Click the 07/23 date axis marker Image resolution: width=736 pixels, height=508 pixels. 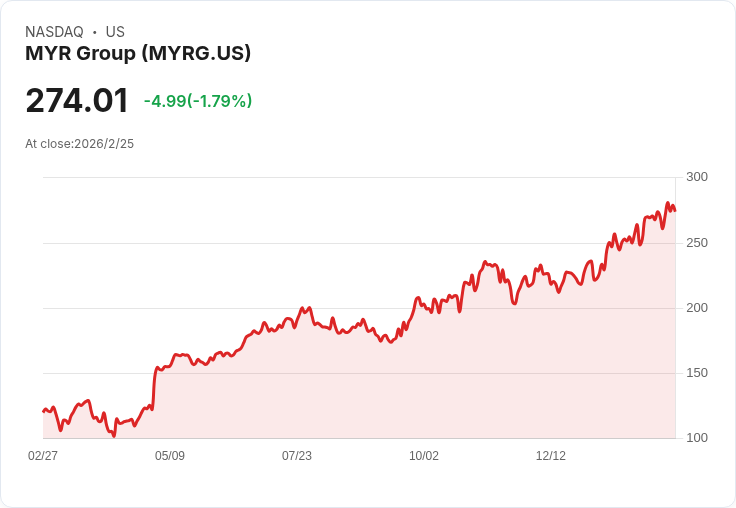pyautogui.click(x=297, y=456)
